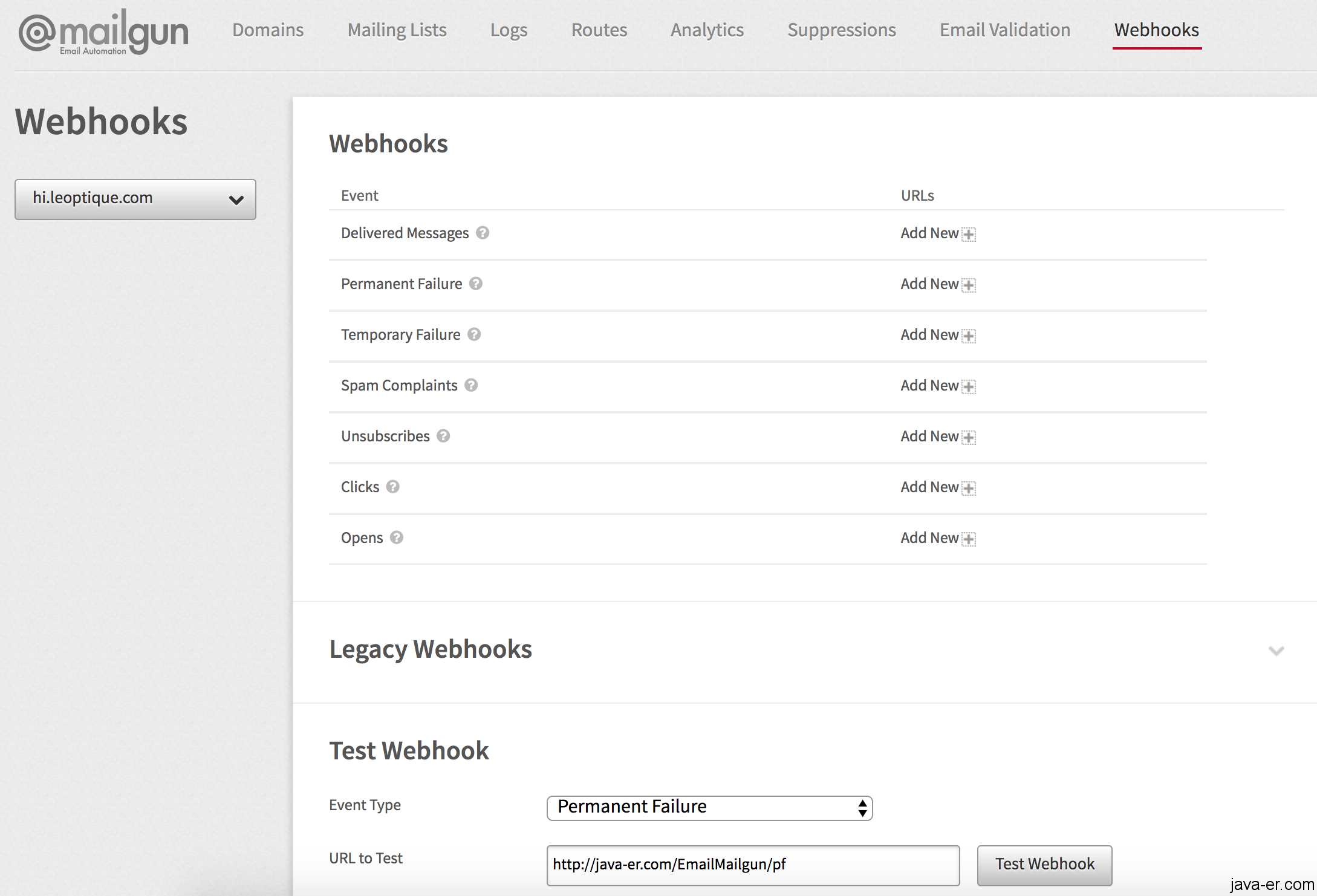Add new URL for Permanent Failure
The width and height of the screenshot is (1317, 896).
click(x=938, y=284)
